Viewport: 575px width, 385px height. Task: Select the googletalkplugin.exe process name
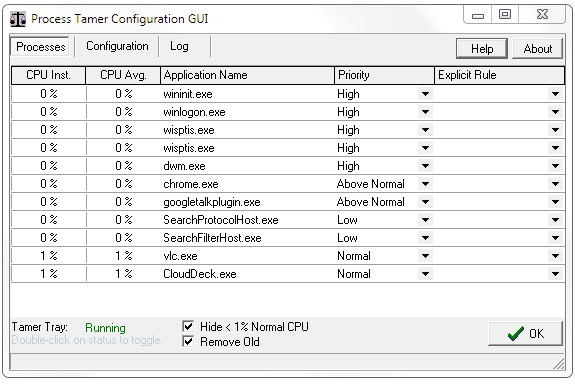pyautogui.click(x=212, y=202)
